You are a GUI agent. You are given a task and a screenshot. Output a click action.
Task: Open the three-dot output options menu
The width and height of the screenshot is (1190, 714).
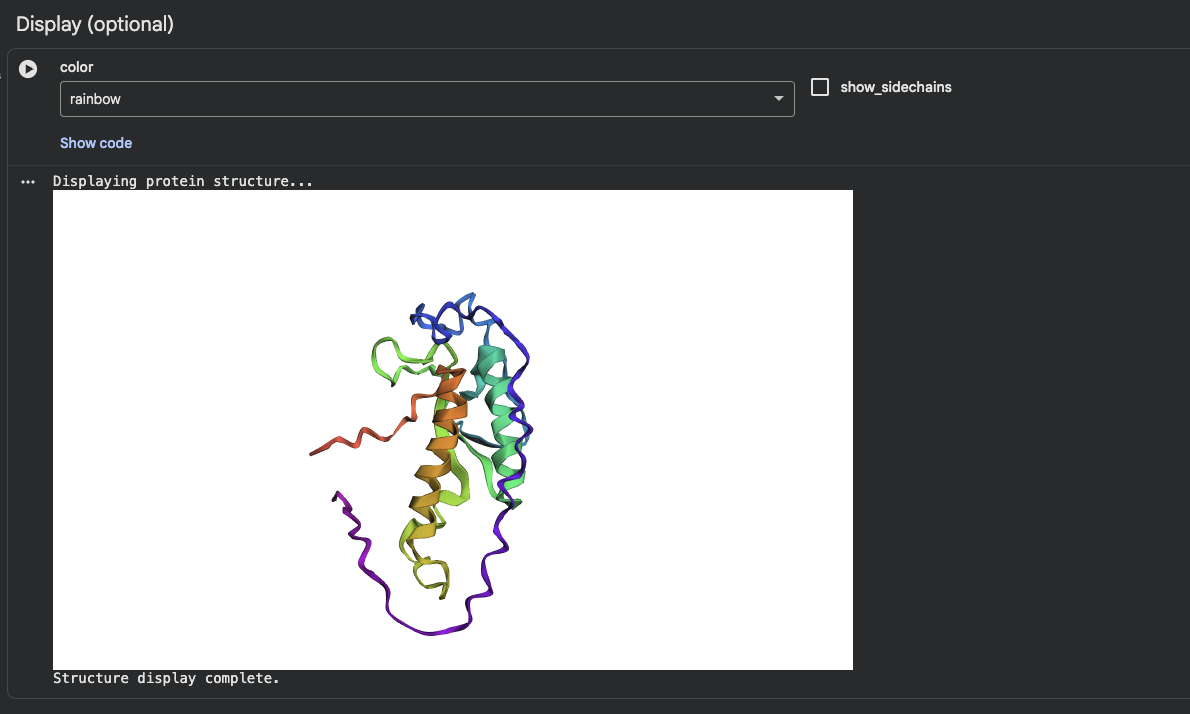28,182
